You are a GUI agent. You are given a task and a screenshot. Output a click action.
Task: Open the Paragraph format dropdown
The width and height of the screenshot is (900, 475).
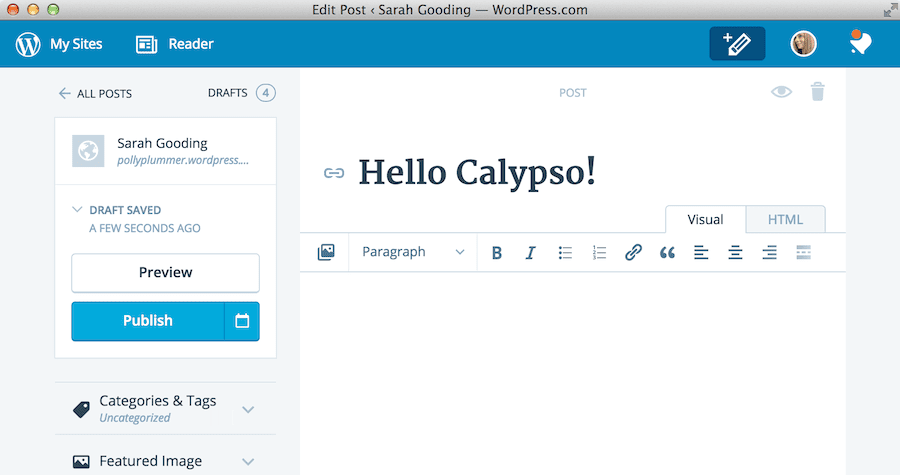(x=413, y=252)
